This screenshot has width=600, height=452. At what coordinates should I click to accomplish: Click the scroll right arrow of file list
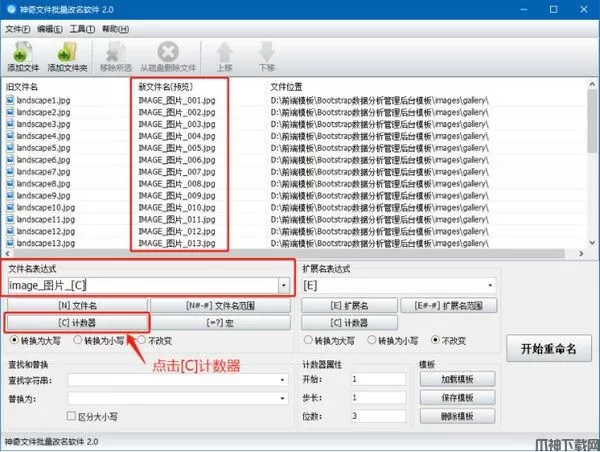coord(581,254)
